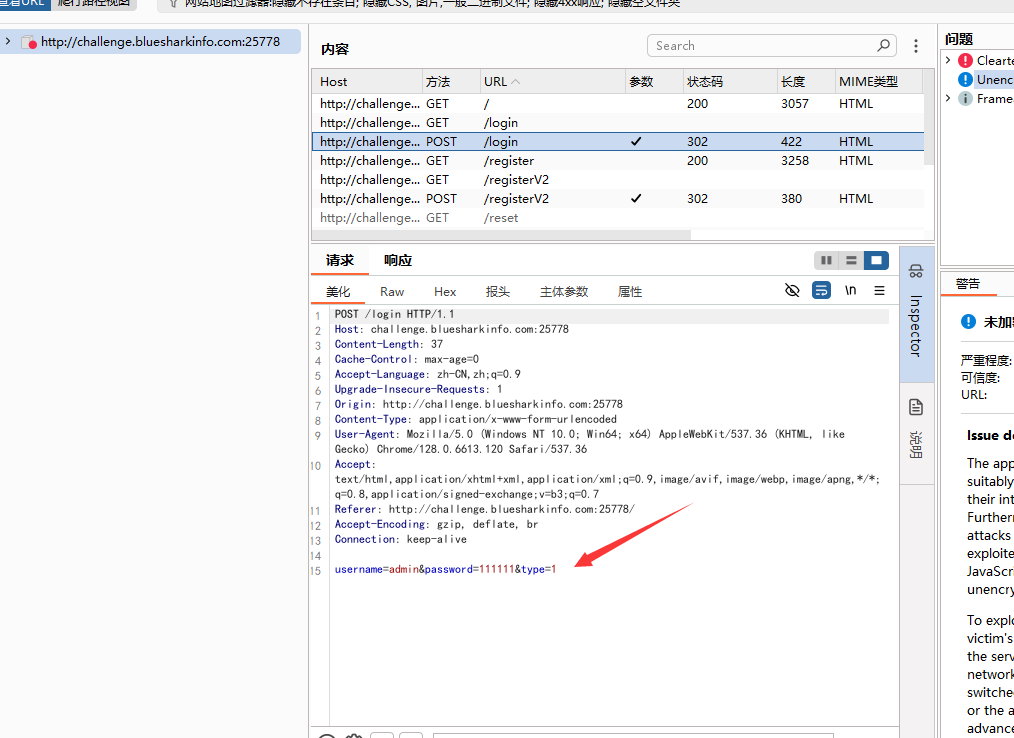Expand the gray Frame issue entry
The width and height of the screenshot is (1014, 738).
pos(948,99)
